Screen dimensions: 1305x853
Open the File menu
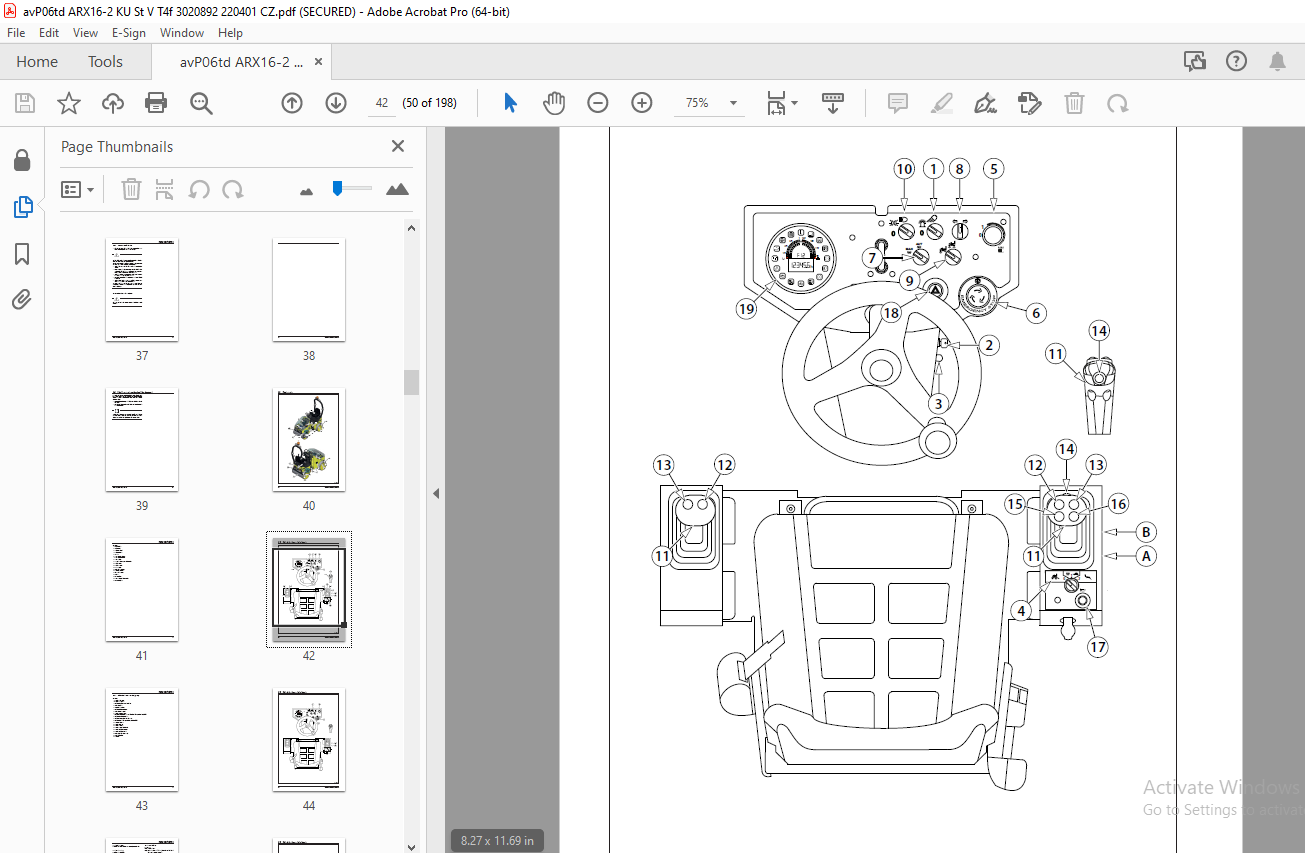coord(16,33)
